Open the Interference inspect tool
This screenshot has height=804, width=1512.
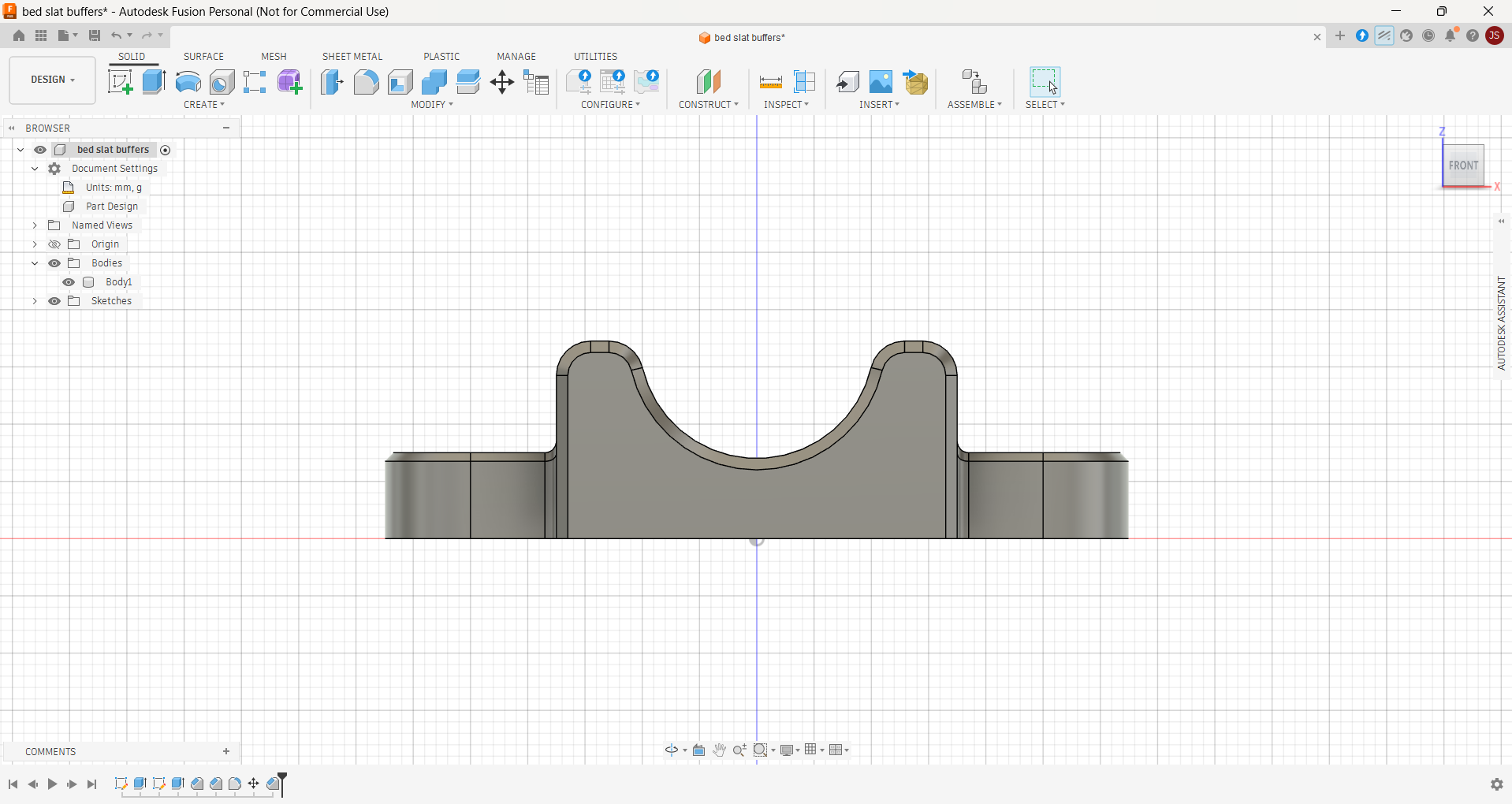[804, 82]
